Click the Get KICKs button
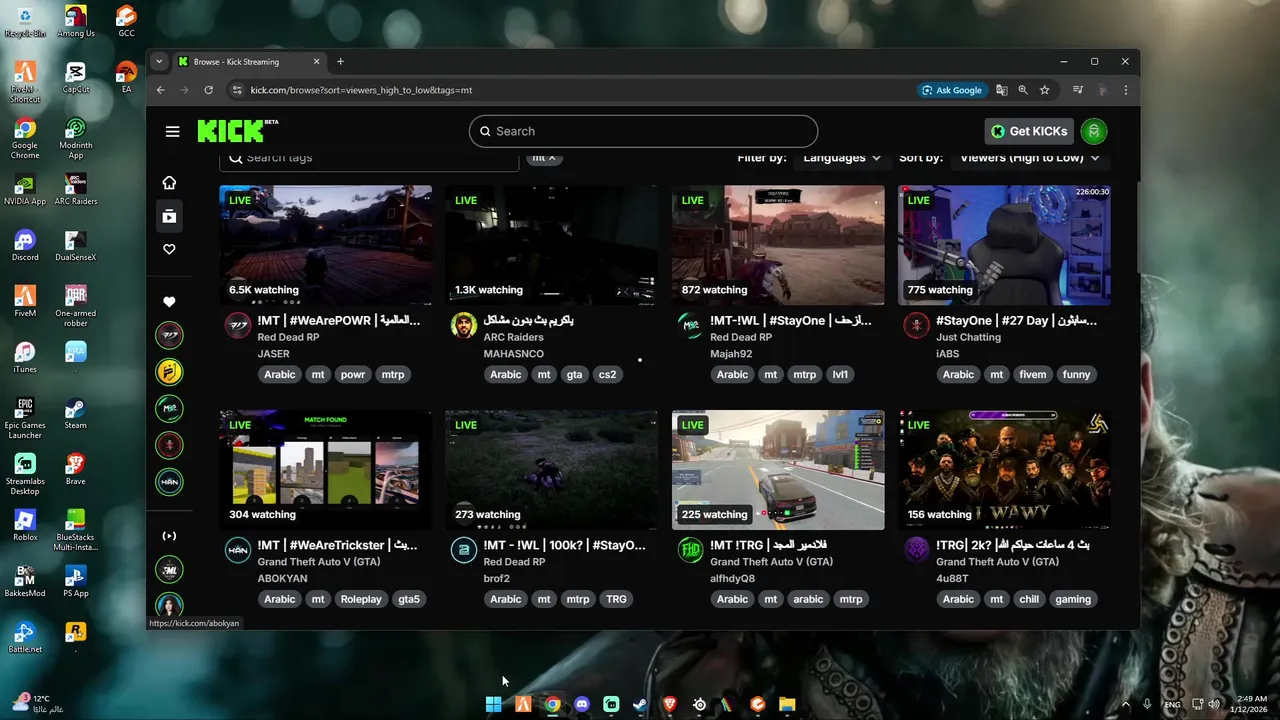Viewport: 1280px width, 720px height. [x=1029, y=131]
